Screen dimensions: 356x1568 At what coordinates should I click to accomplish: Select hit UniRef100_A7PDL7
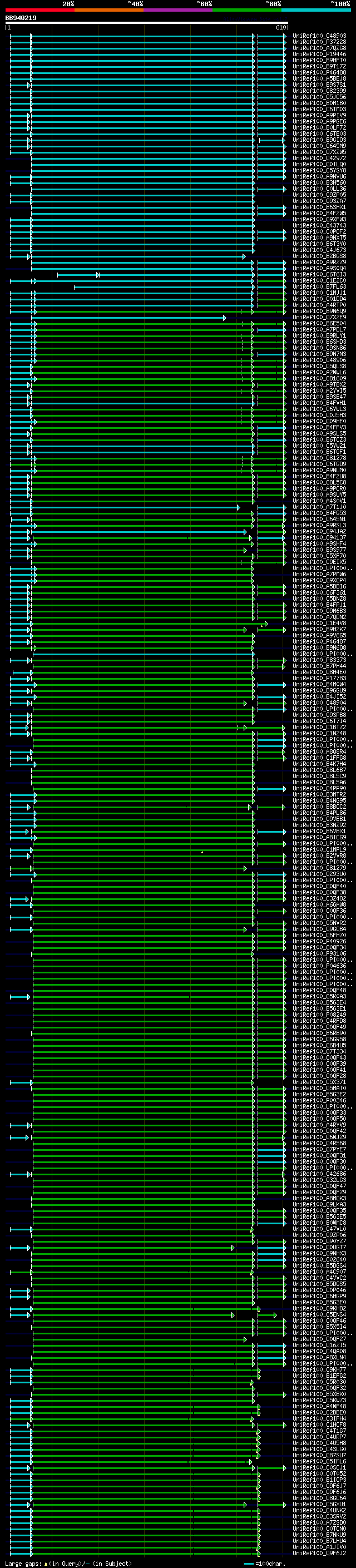[x=319, y=330]
